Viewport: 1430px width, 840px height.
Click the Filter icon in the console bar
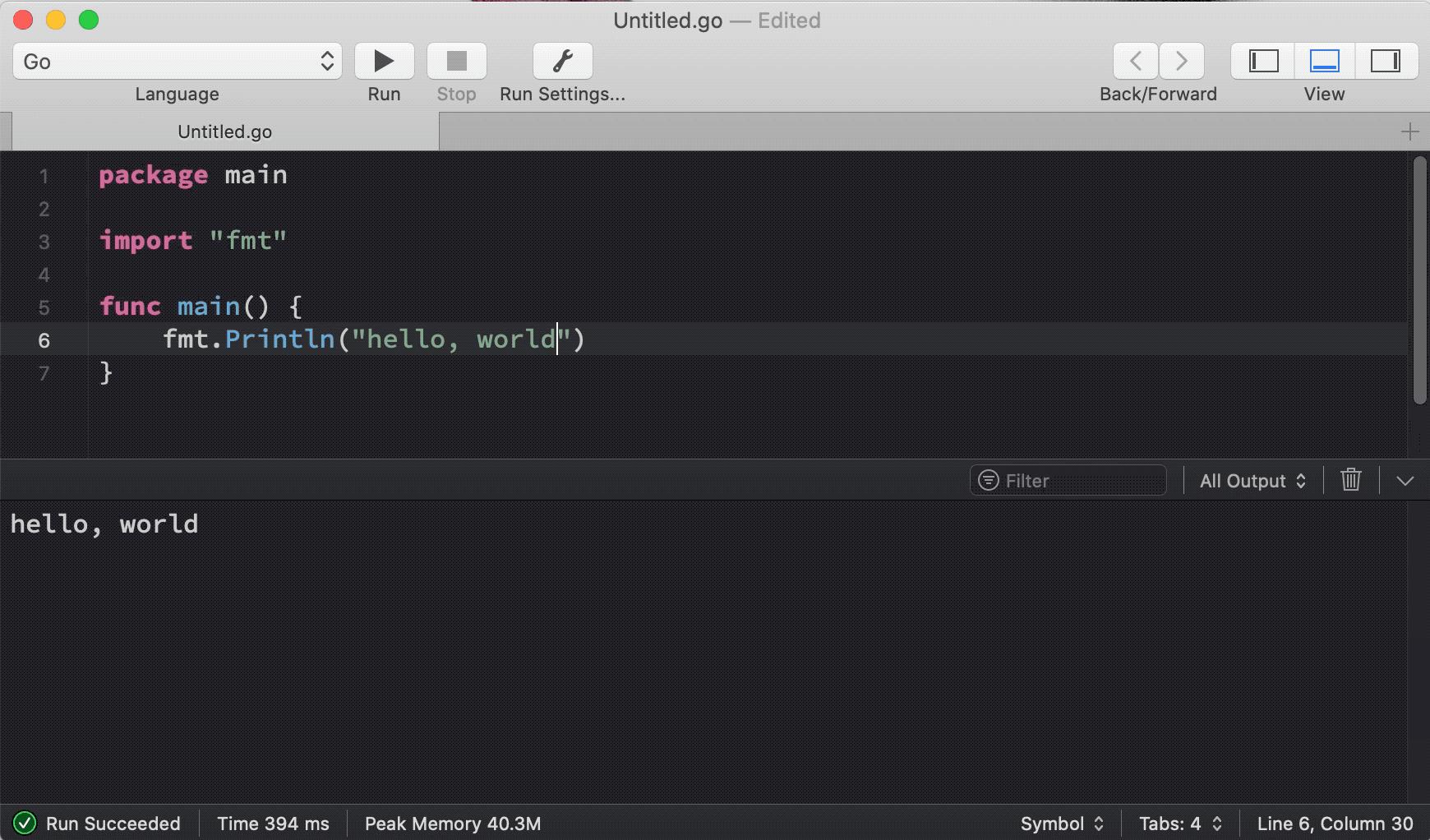987,480
